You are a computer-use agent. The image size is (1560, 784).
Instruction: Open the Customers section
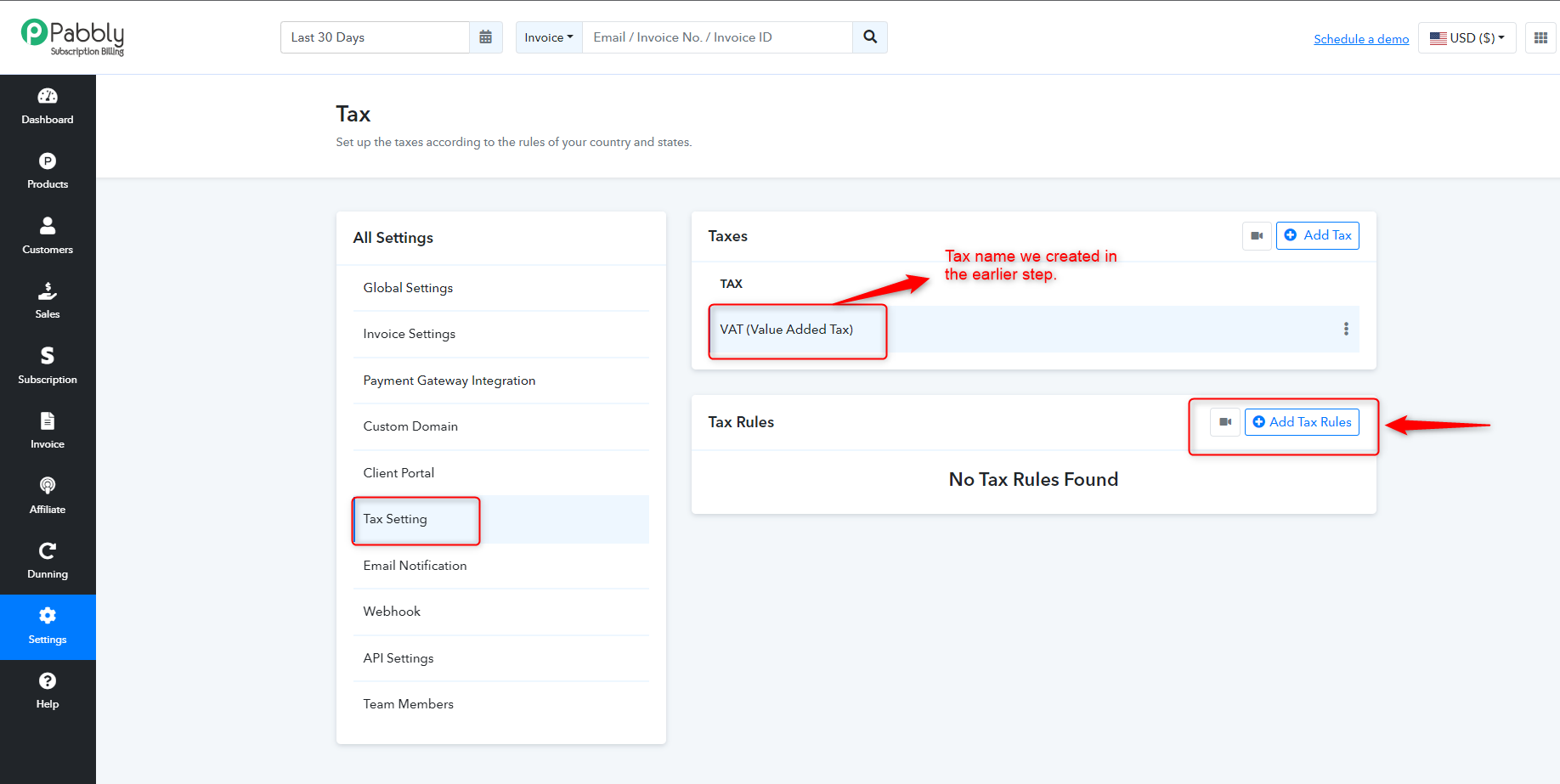click(48, 237)
